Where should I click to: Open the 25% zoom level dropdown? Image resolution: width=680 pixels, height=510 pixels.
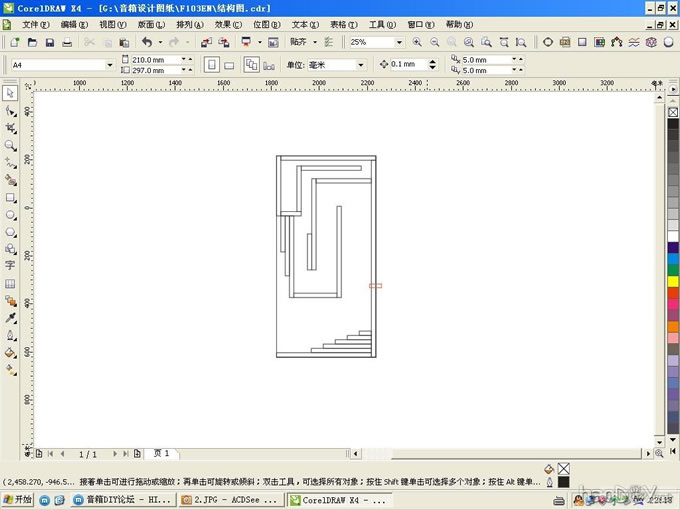click(399, 43)
